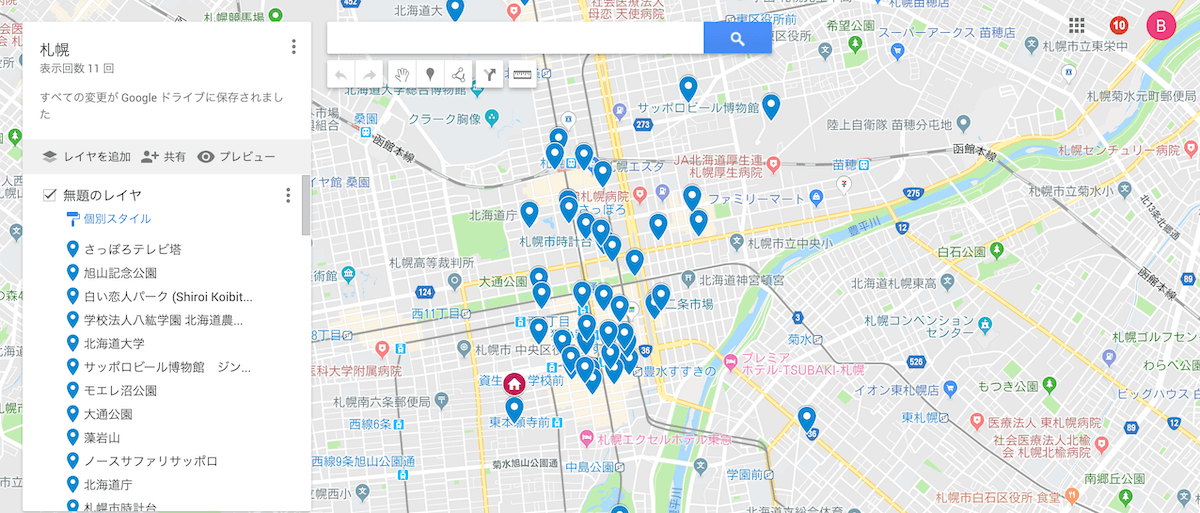Click the もつき公園 park icon
The height and width of the screenshot is (513, 1200).
click(1047, 385)
